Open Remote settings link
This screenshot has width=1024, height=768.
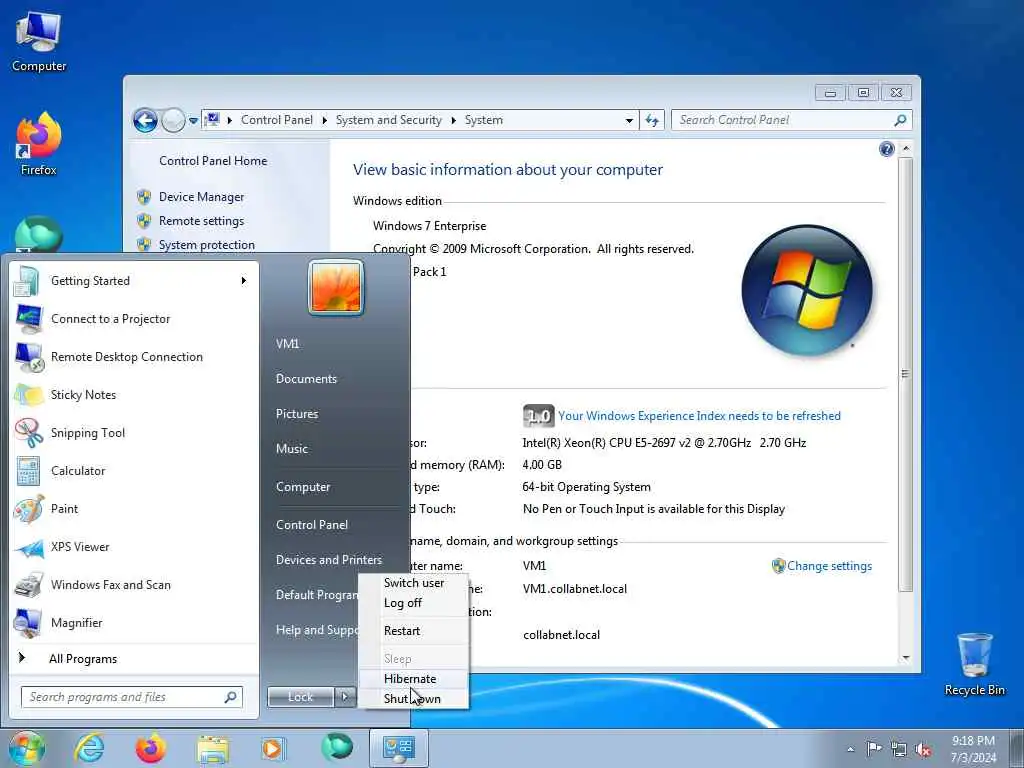point(201,221)
